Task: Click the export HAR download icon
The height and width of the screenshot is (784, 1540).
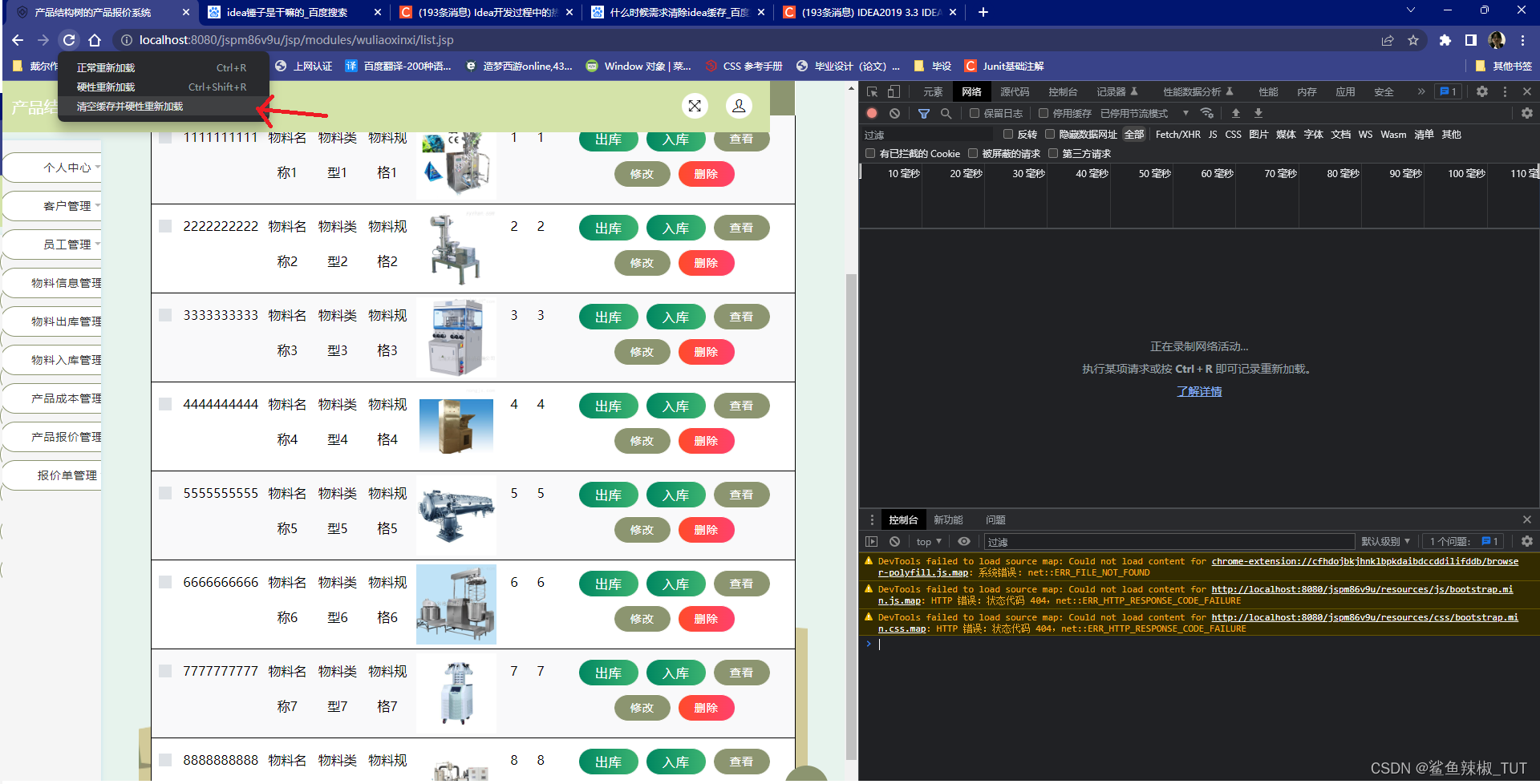Action: point(1258,114)
